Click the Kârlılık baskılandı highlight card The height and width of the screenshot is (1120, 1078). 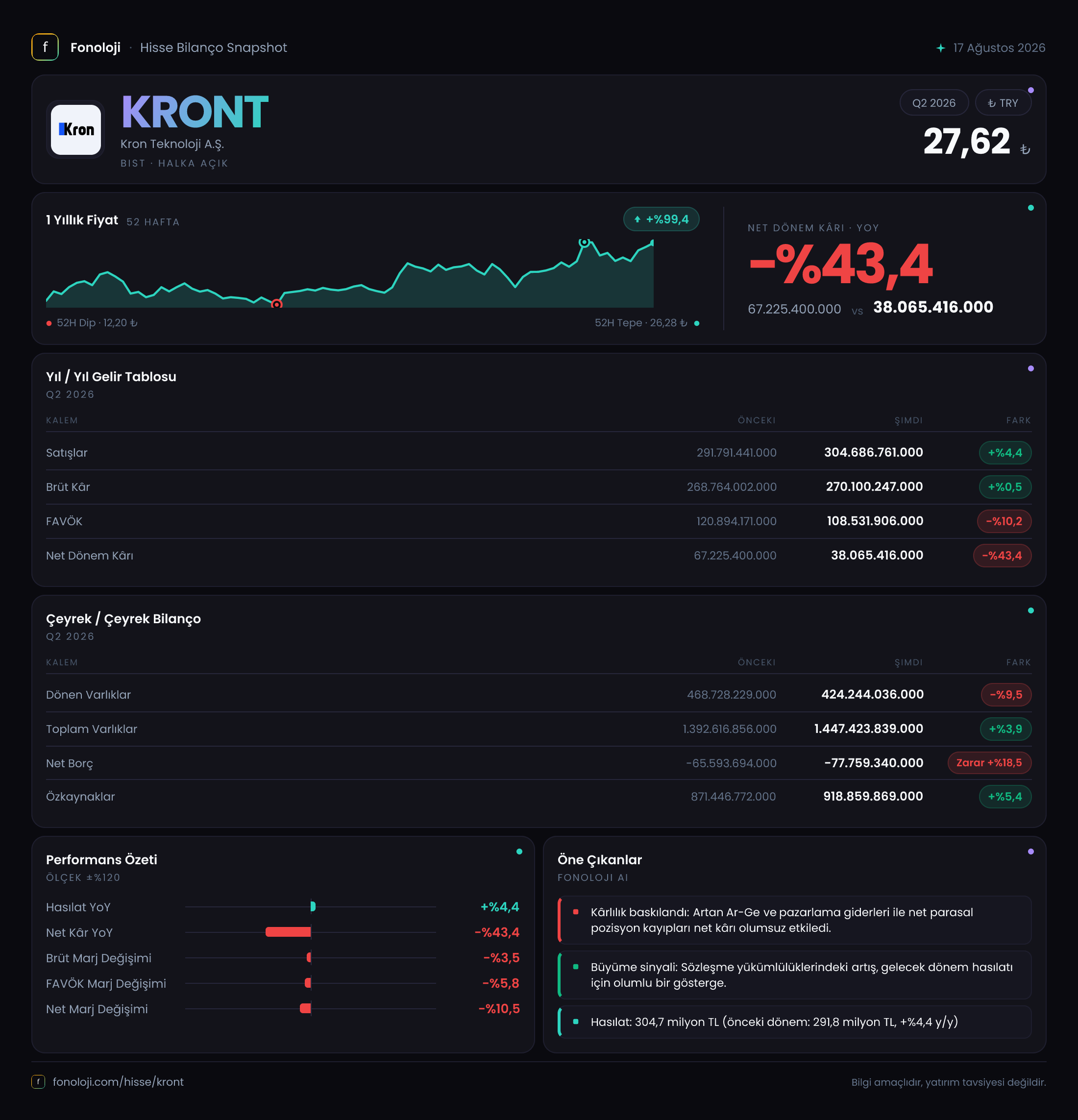(794, 920)
